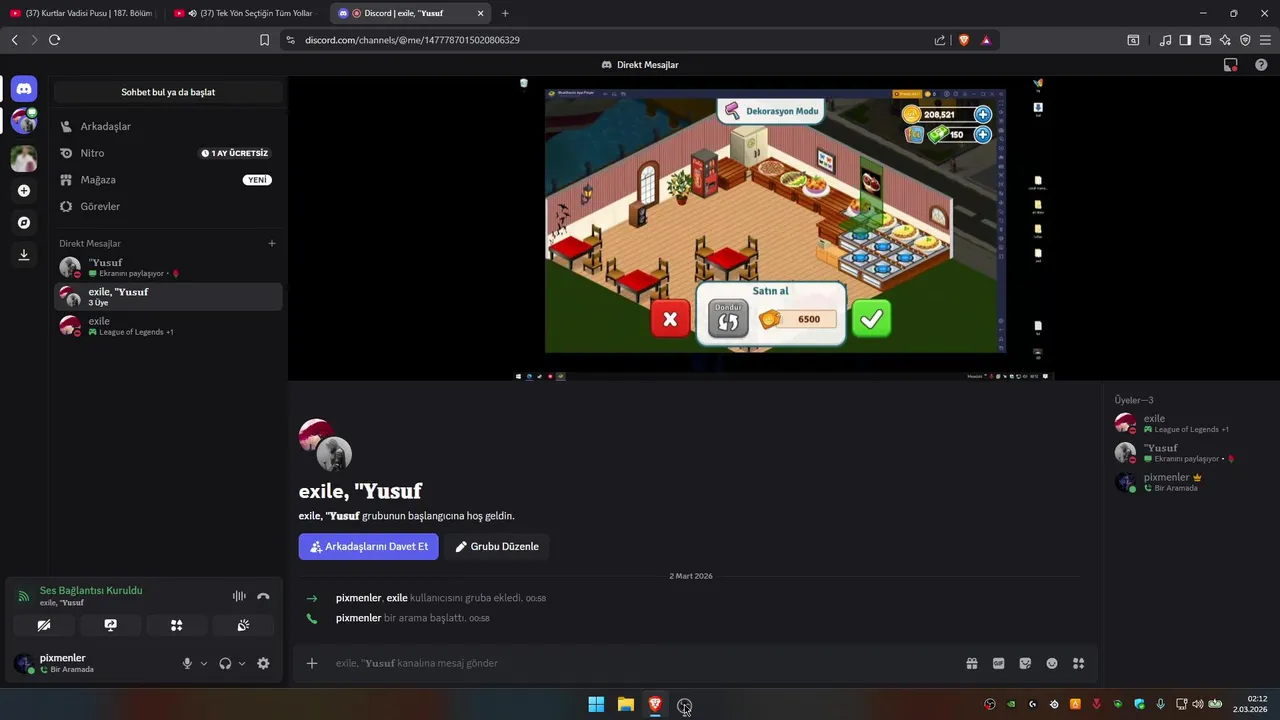The image size is (1280, 720).
Task: Open a new browser tab
Action: coord(505,13)
